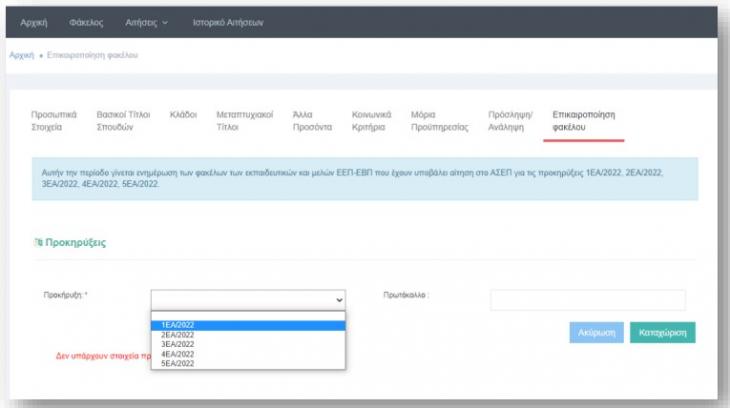Open Ιστορικό Αιτήσεων in top menu
The width and height of the screenshot is (730, 408).
tap(226, 22)
